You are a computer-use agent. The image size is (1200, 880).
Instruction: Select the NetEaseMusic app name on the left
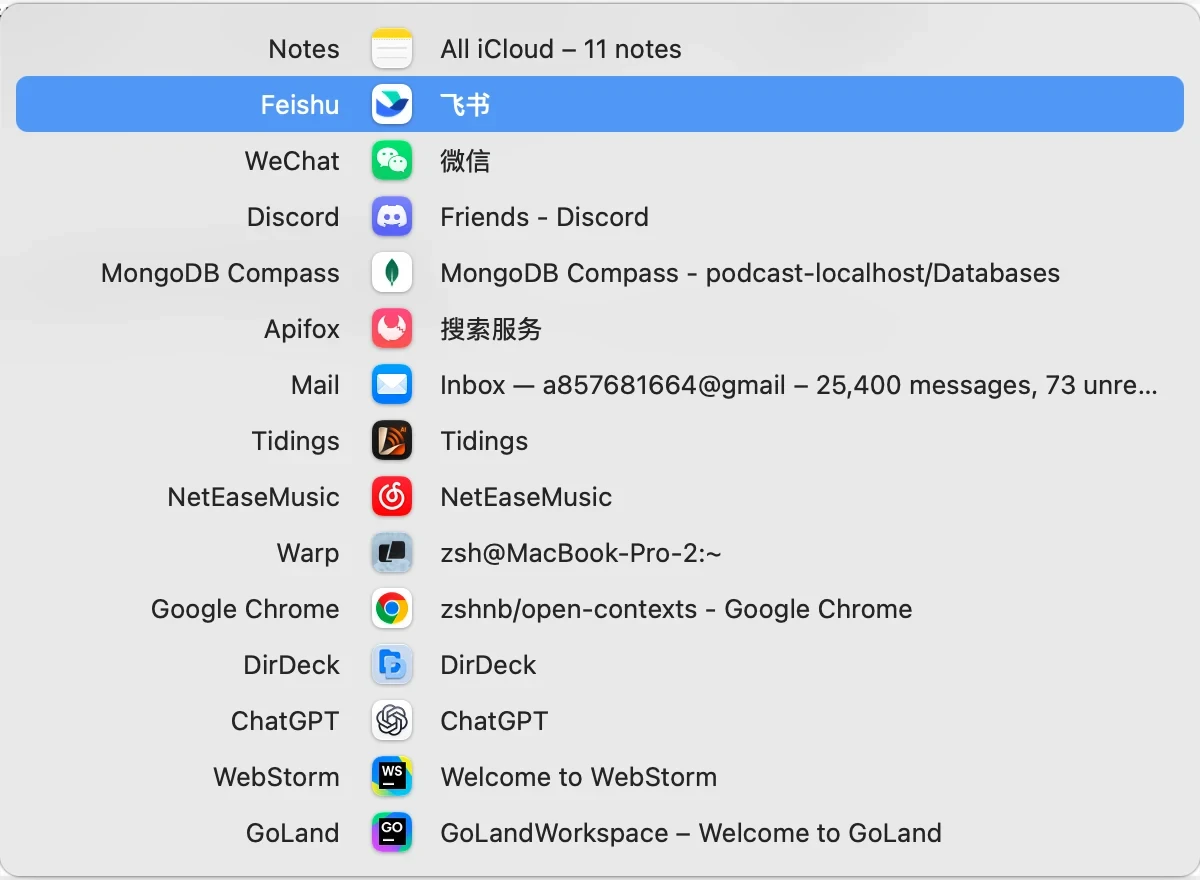(x=254, y=497)
